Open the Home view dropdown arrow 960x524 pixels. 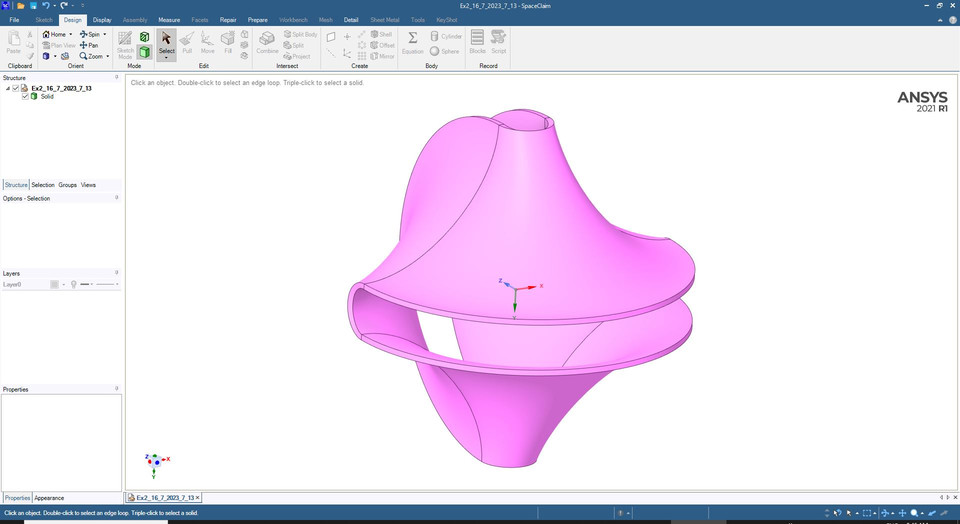pyautogui.click(x=70, y=34)
